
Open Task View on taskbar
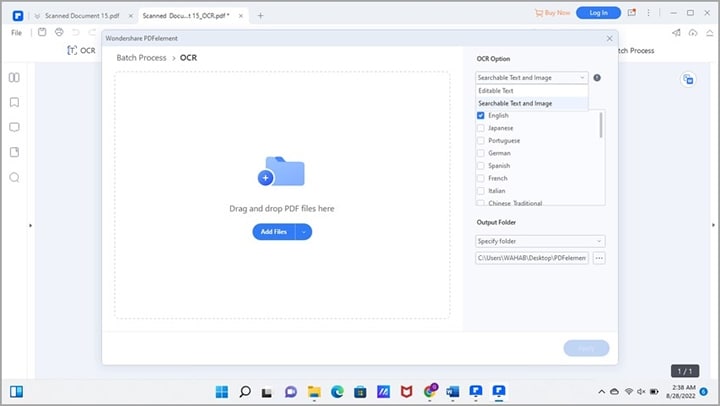tap(267, 392)
